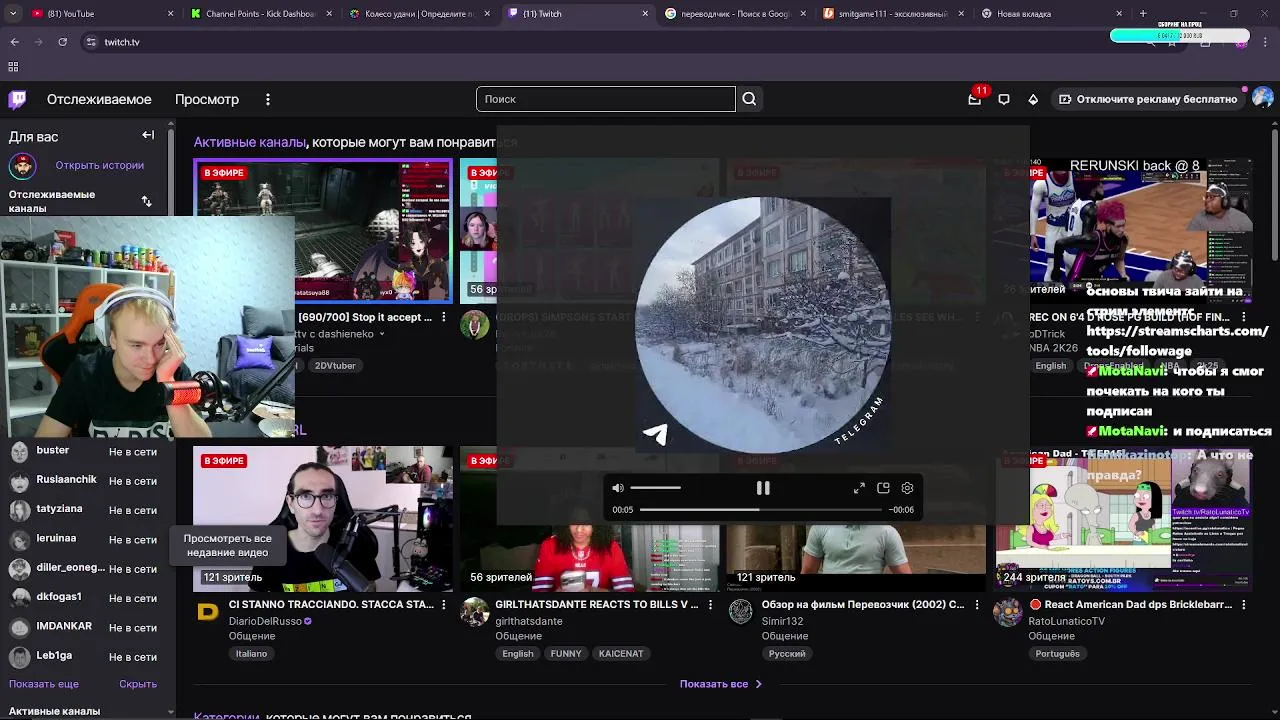Click girlthatsdante channel avatar
Image resolution: width=1280 pixels, height=720 pixels.
pyautogui.click(x=474, y=612)
